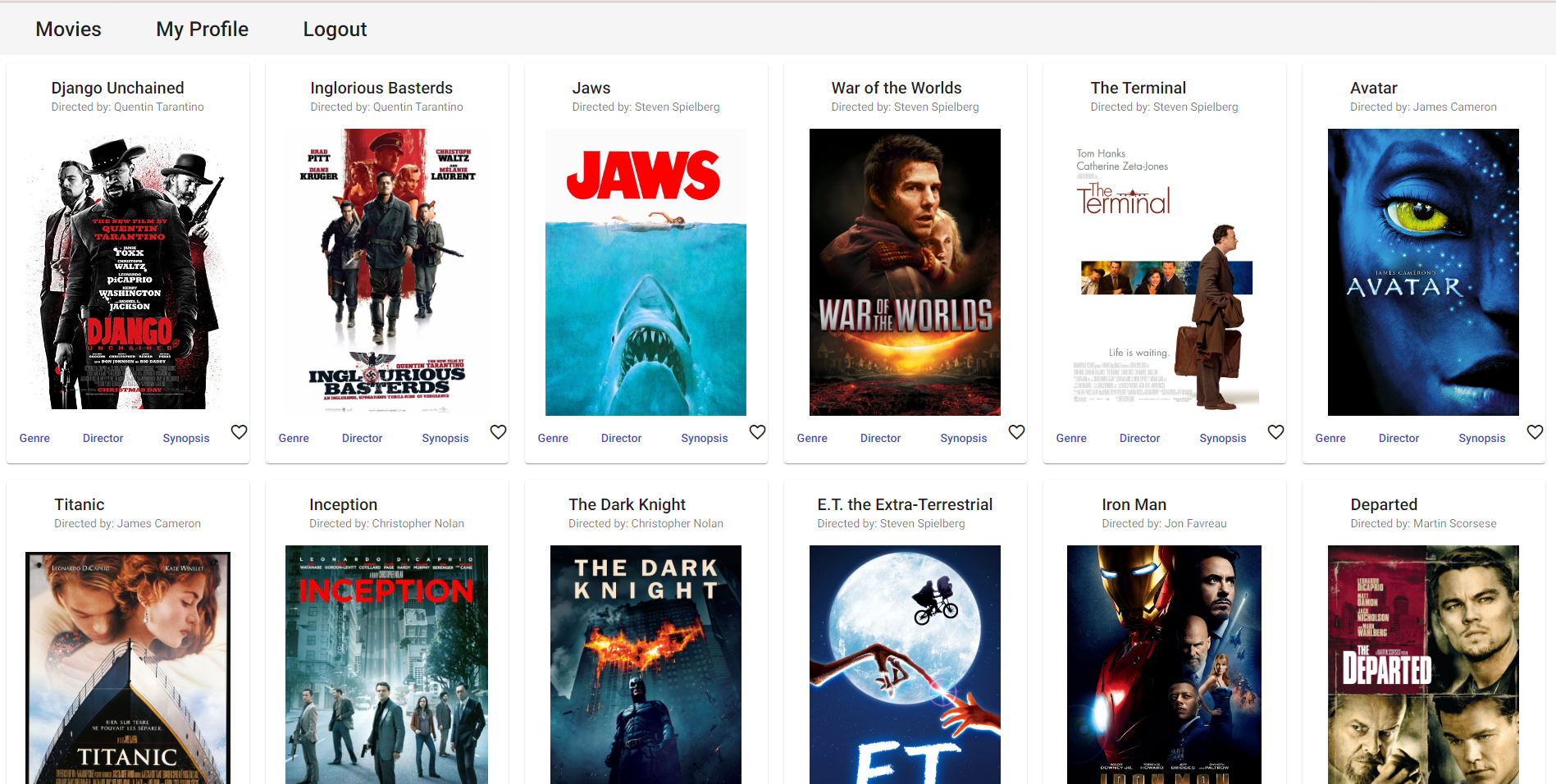Image resolution: width=1556 pixels, height=784 pixels.
Task: Open Genre for Django Unchained
Action: [x=34, y=438]
